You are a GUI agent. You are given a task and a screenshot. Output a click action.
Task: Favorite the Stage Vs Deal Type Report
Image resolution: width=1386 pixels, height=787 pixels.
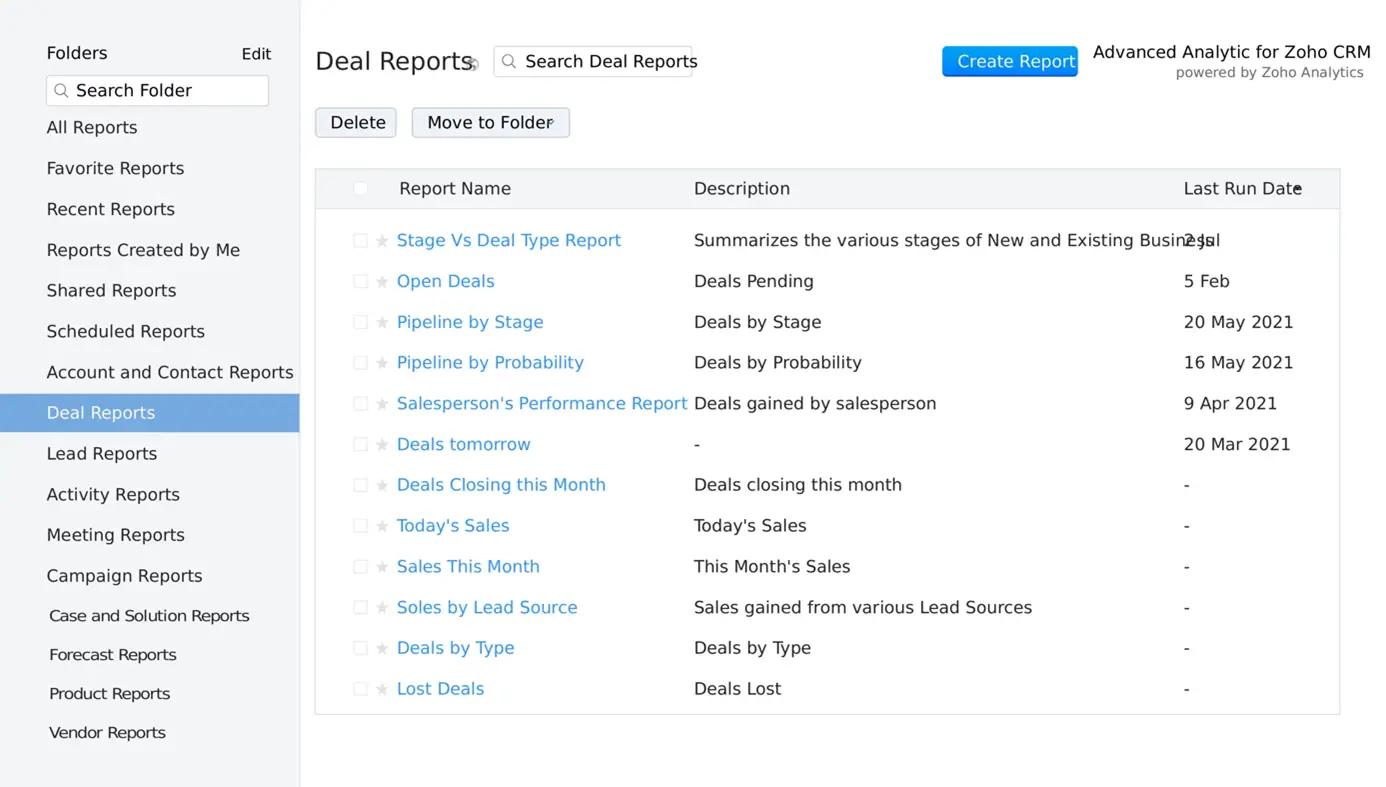coord(382,241)
